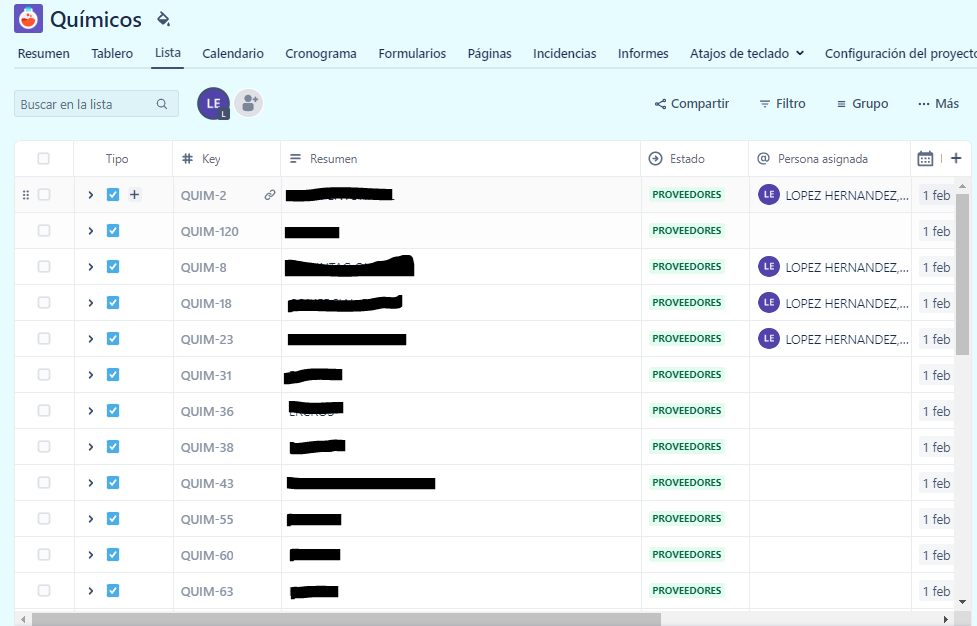Switch to the Resumen tab
The width and height of the screenshot is (977, 626).
pyautogui.click(x=44, y=54)
